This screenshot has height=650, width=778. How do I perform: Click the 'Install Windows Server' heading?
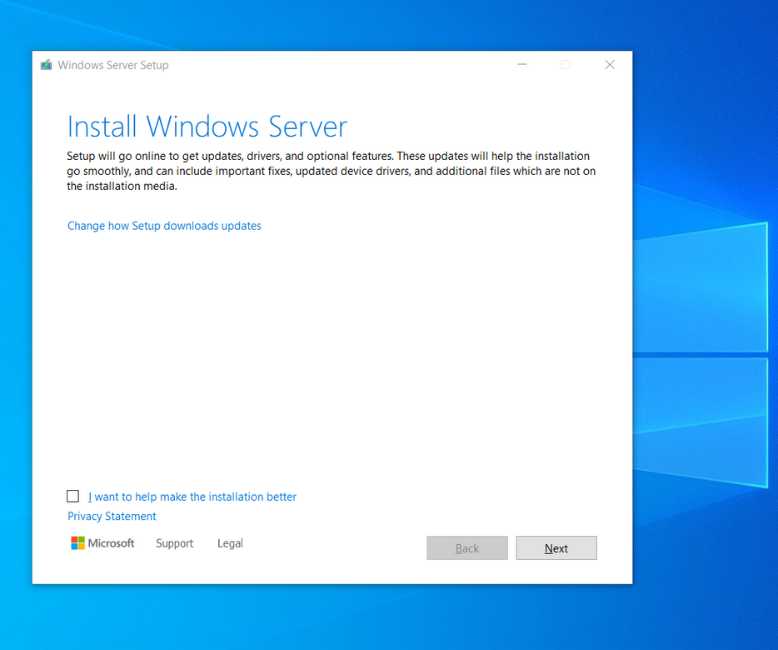(207, 127)
